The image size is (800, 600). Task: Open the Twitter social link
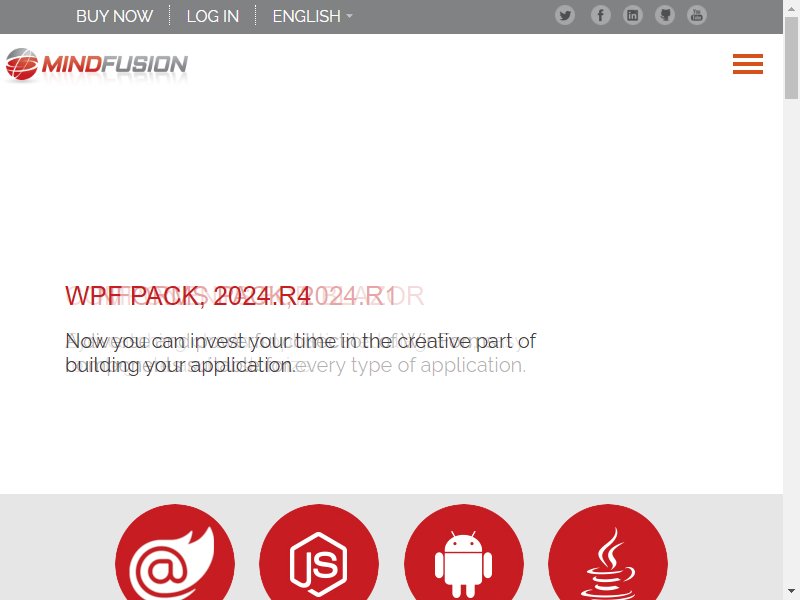tap(565, 16)
